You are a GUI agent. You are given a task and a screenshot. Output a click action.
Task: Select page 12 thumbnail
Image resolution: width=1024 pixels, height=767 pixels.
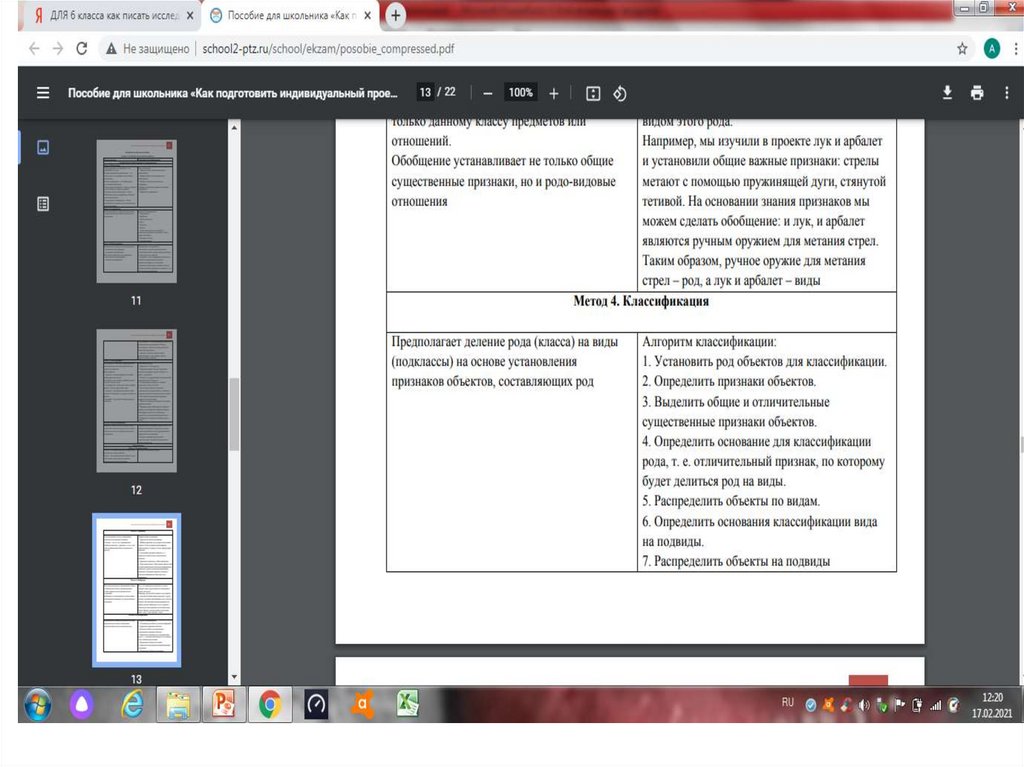[136, 400]
